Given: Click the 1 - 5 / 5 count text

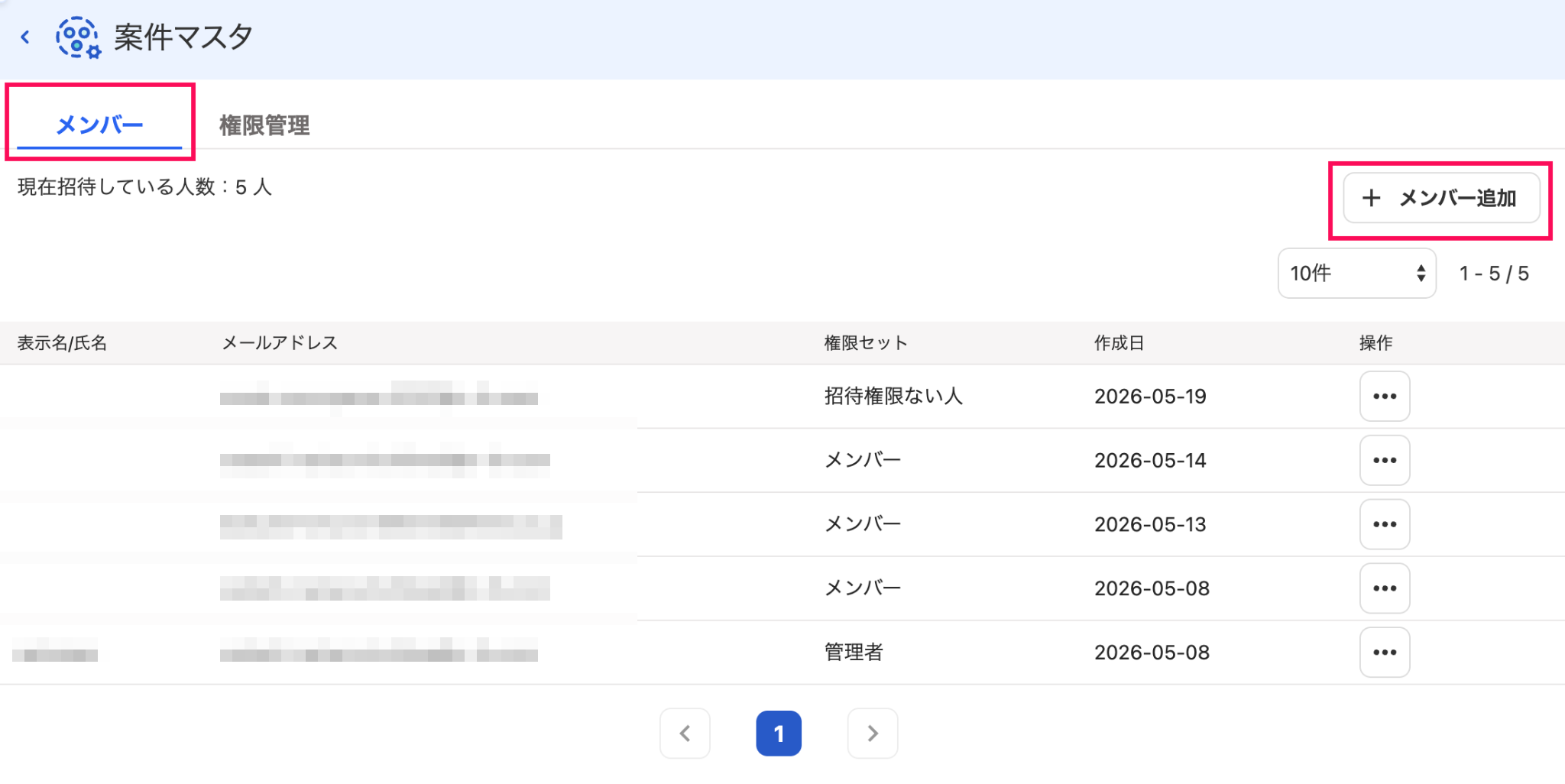Looking at the screenshot, I should 1494,274.
